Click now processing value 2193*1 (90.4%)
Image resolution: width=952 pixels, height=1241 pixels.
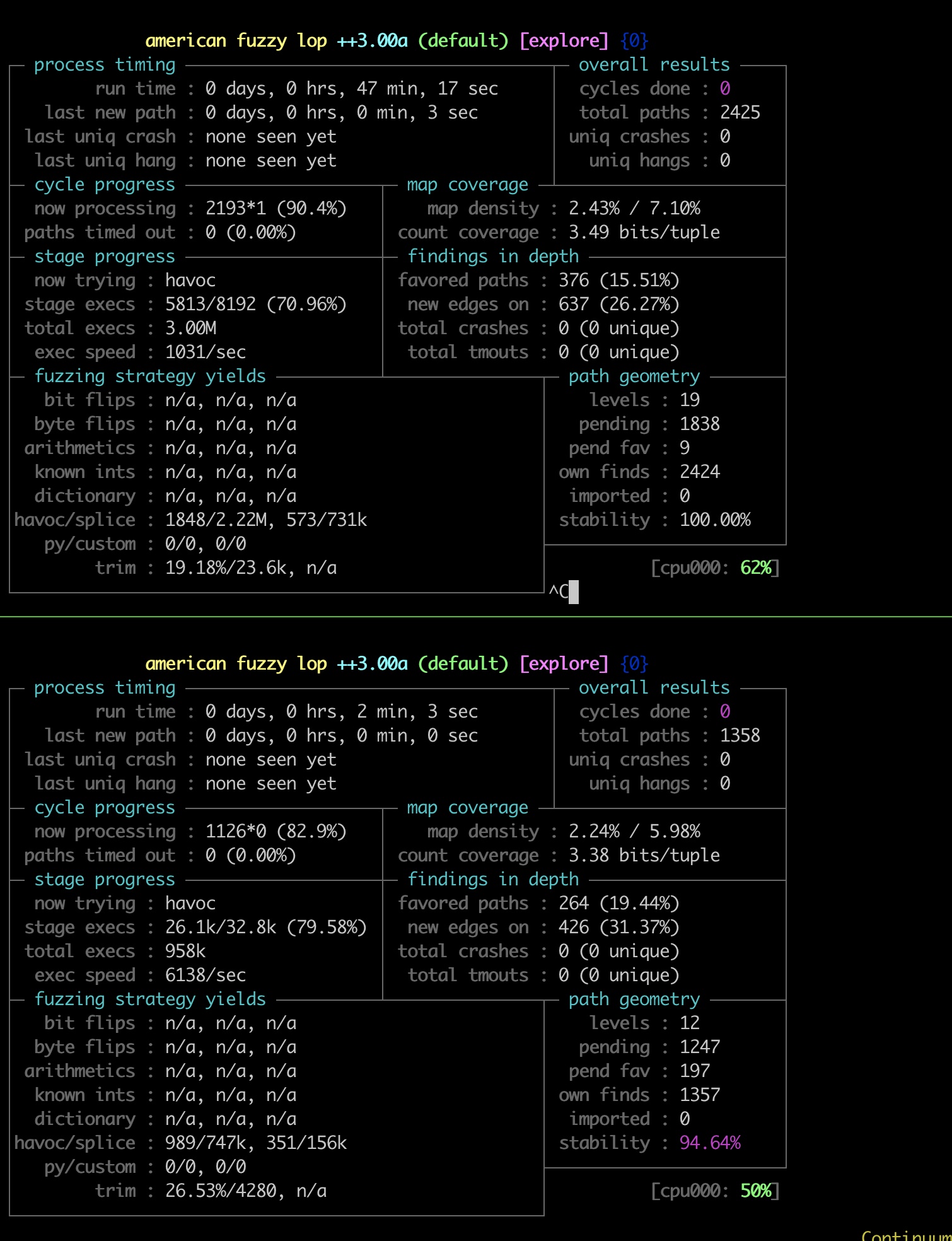click(x=276, y=208)
